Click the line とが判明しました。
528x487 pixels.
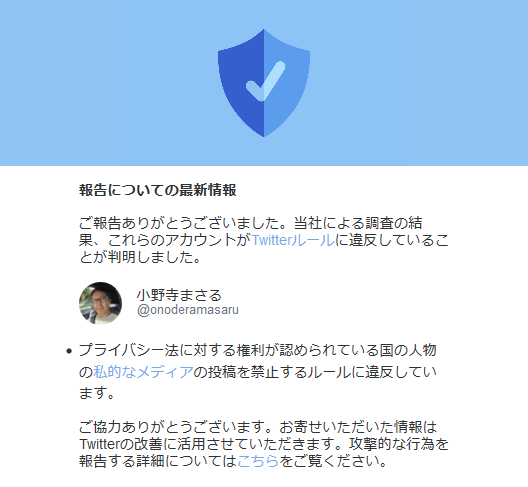[x=140, y=257]
